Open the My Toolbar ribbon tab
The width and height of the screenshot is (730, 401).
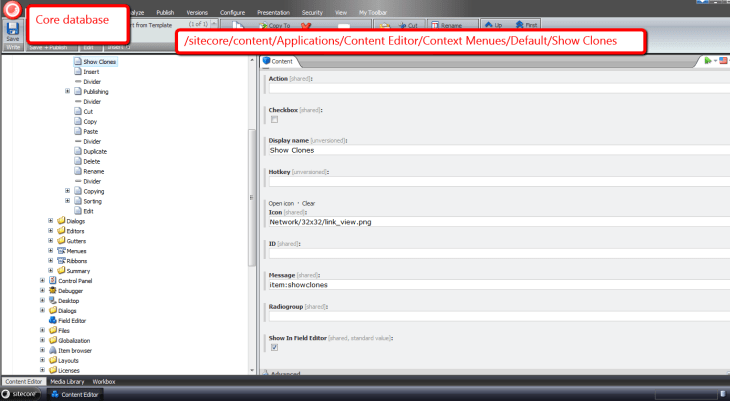point(372,13)
